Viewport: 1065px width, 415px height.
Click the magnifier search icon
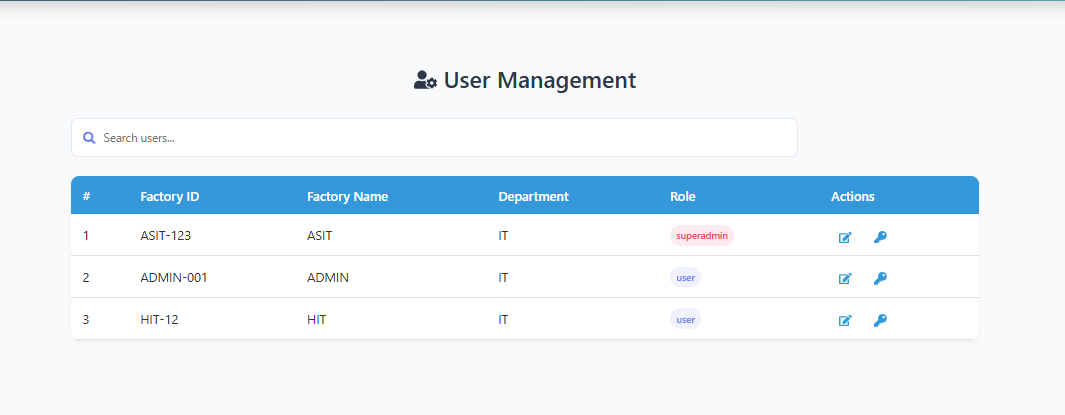(x=89, y=138)
